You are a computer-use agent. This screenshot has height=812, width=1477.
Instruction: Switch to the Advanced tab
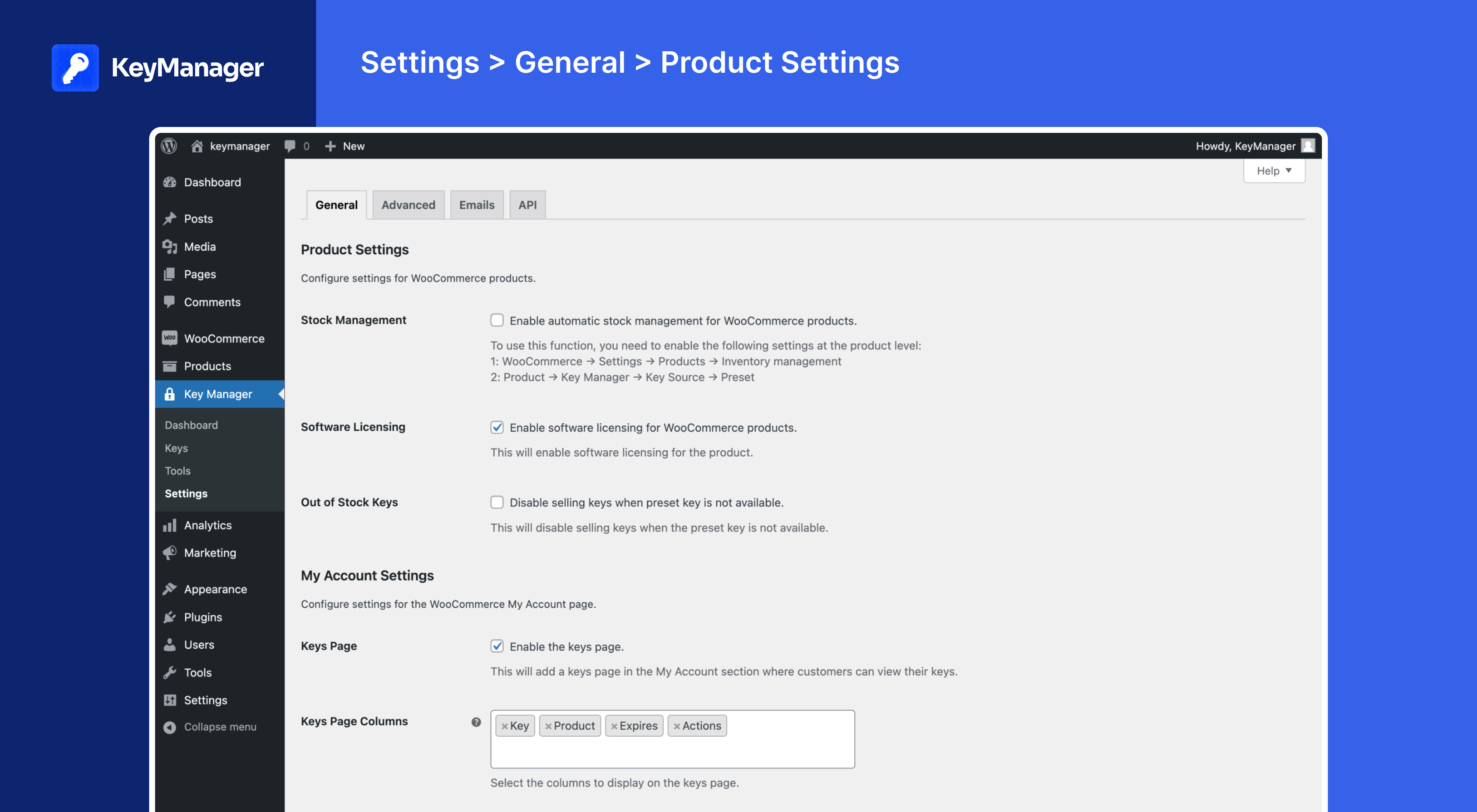pyautogui.click(x=408, y=205)
